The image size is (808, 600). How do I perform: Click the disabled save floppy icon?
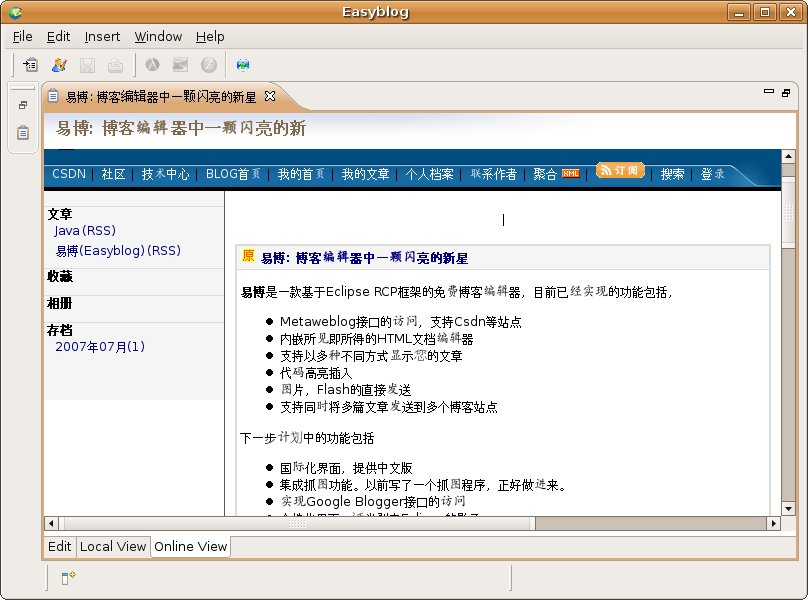tap(87, 65)
